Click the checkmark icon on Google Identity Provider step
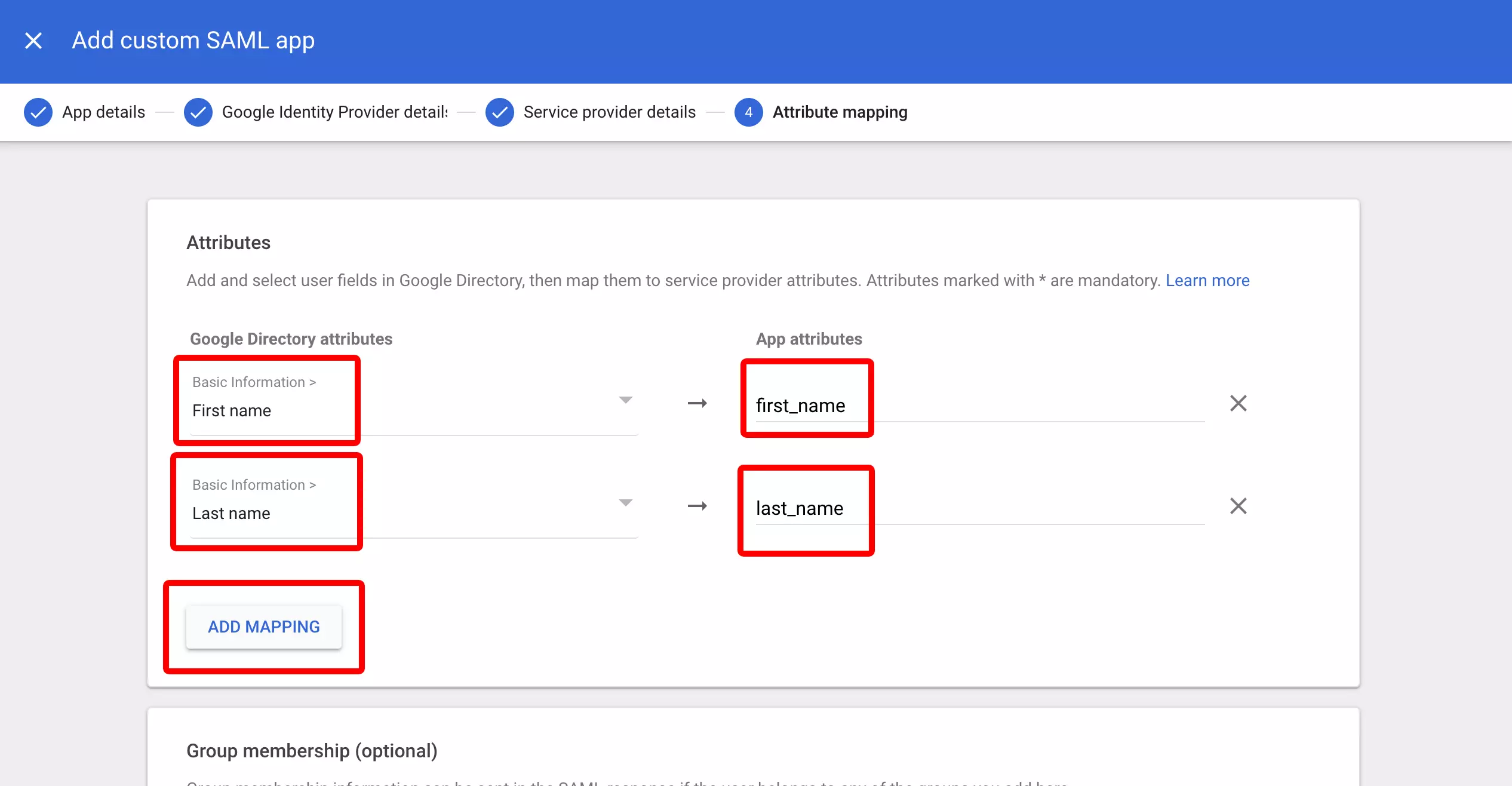 pos(198,112)
